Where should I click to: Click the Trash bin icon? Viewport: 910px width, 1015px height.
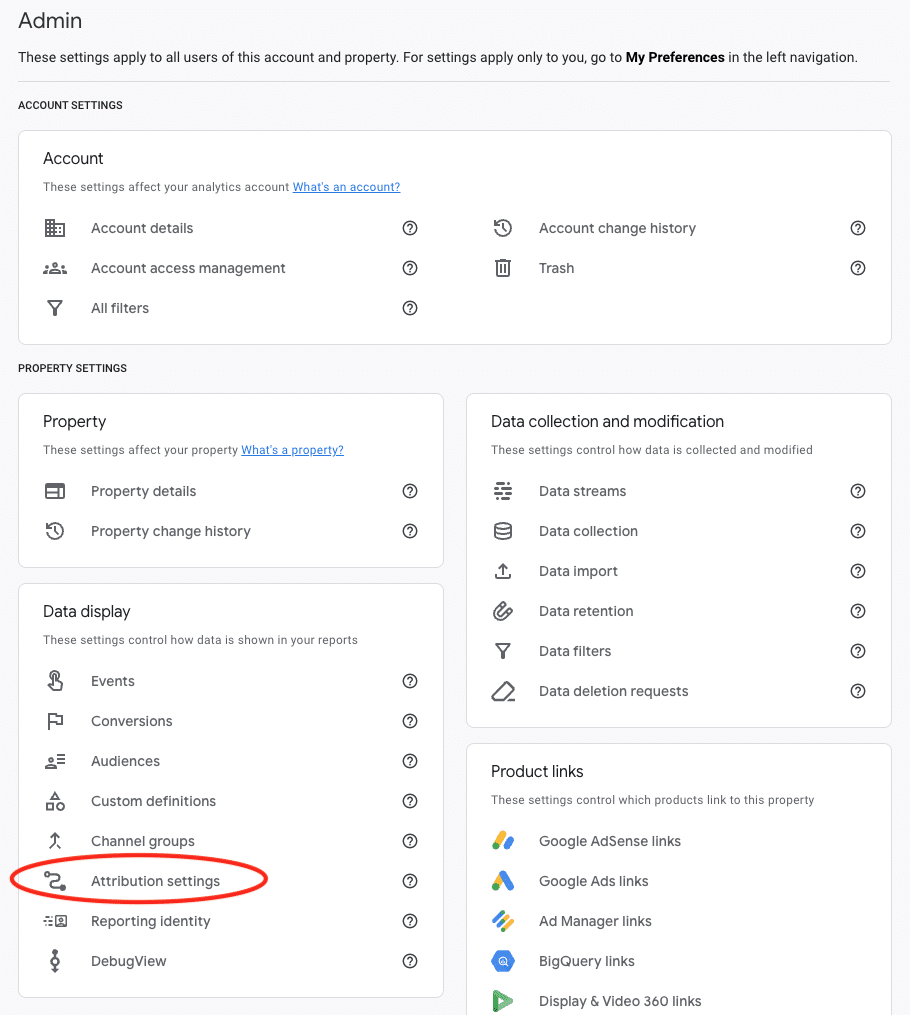point(503,268)
